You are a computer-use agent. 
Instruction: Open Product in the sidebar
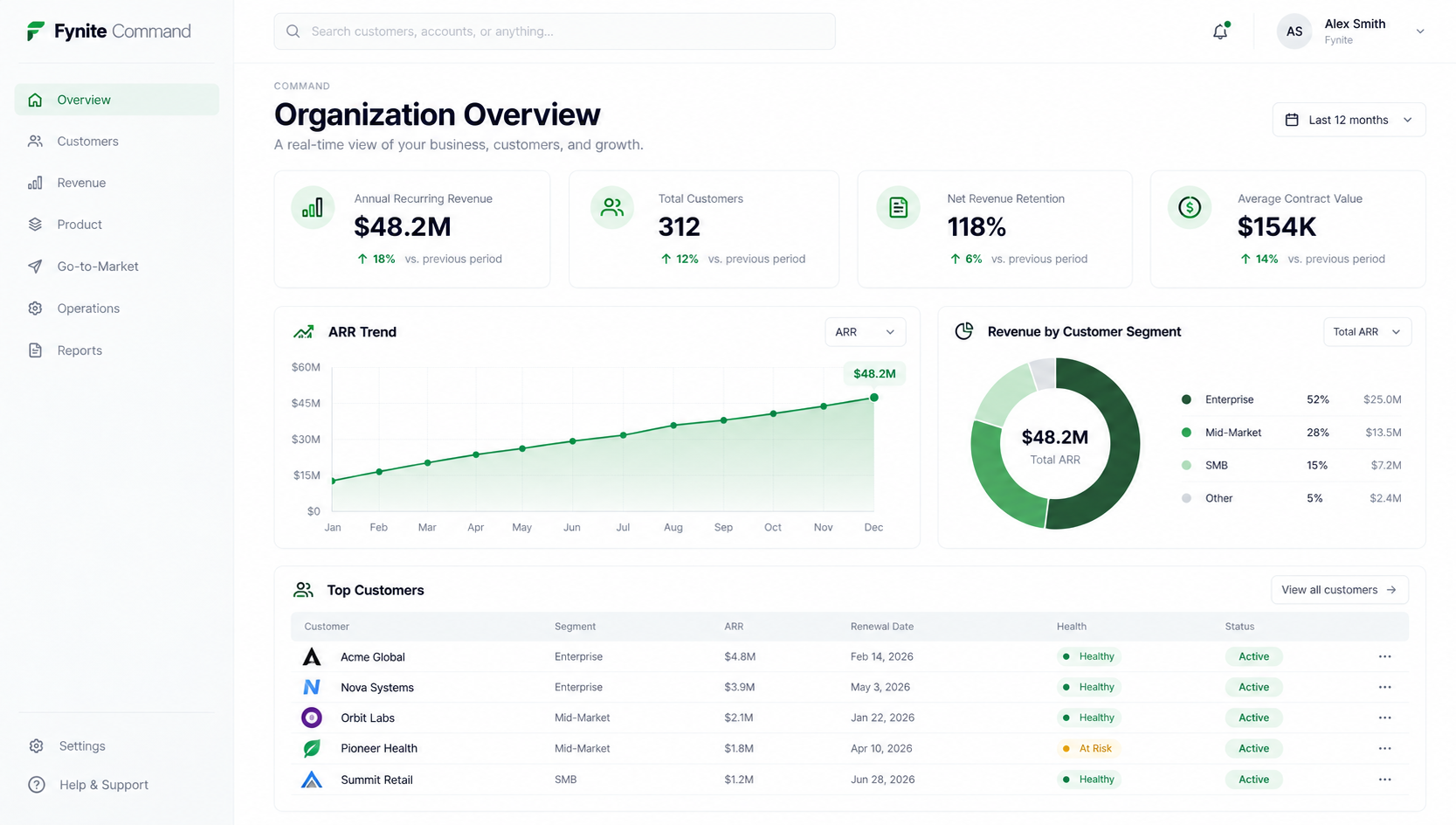117,225
